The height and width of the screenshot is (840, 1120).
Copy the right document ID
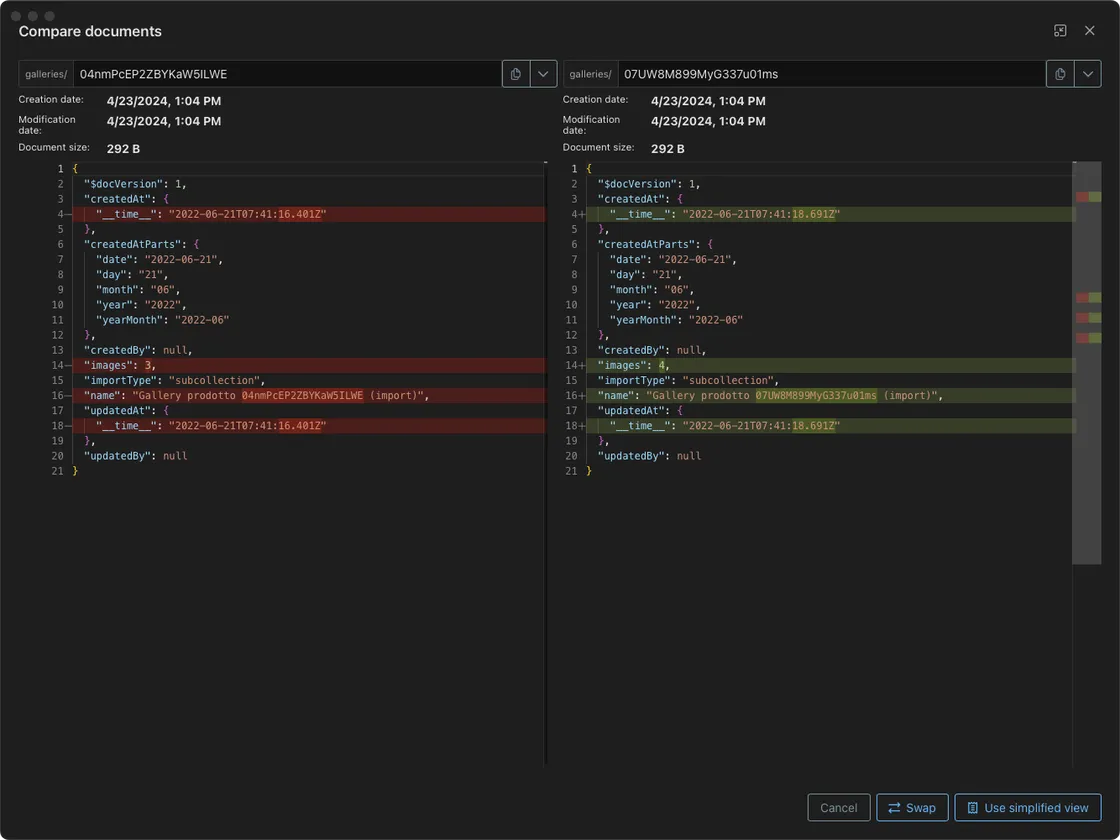tap(1060, 74)
